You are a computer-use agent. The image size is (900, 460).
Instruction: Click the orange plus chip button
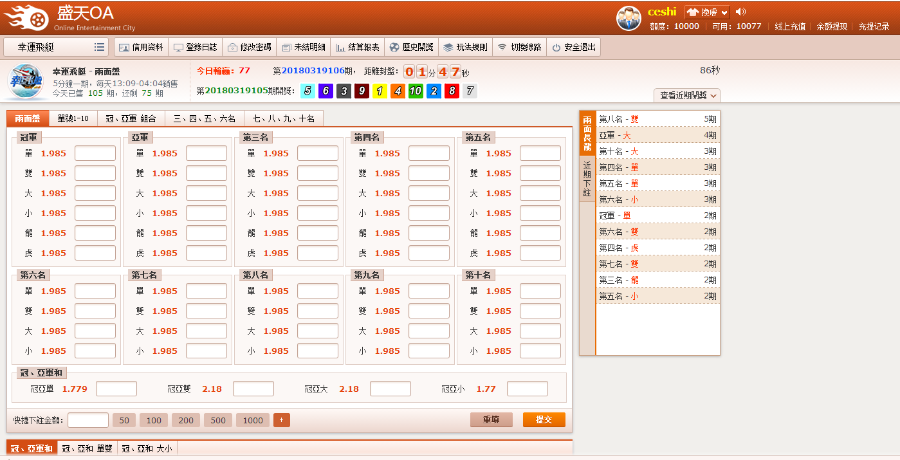coord(281,420)
